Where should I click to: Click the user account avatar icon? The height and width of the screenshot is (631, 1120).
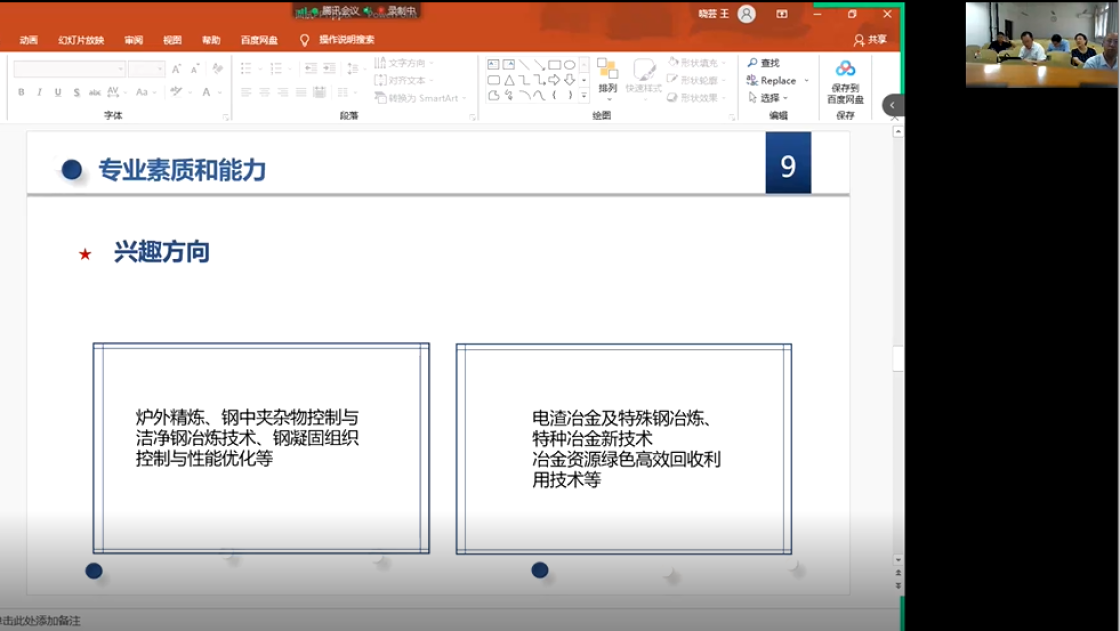click(747, 14)
